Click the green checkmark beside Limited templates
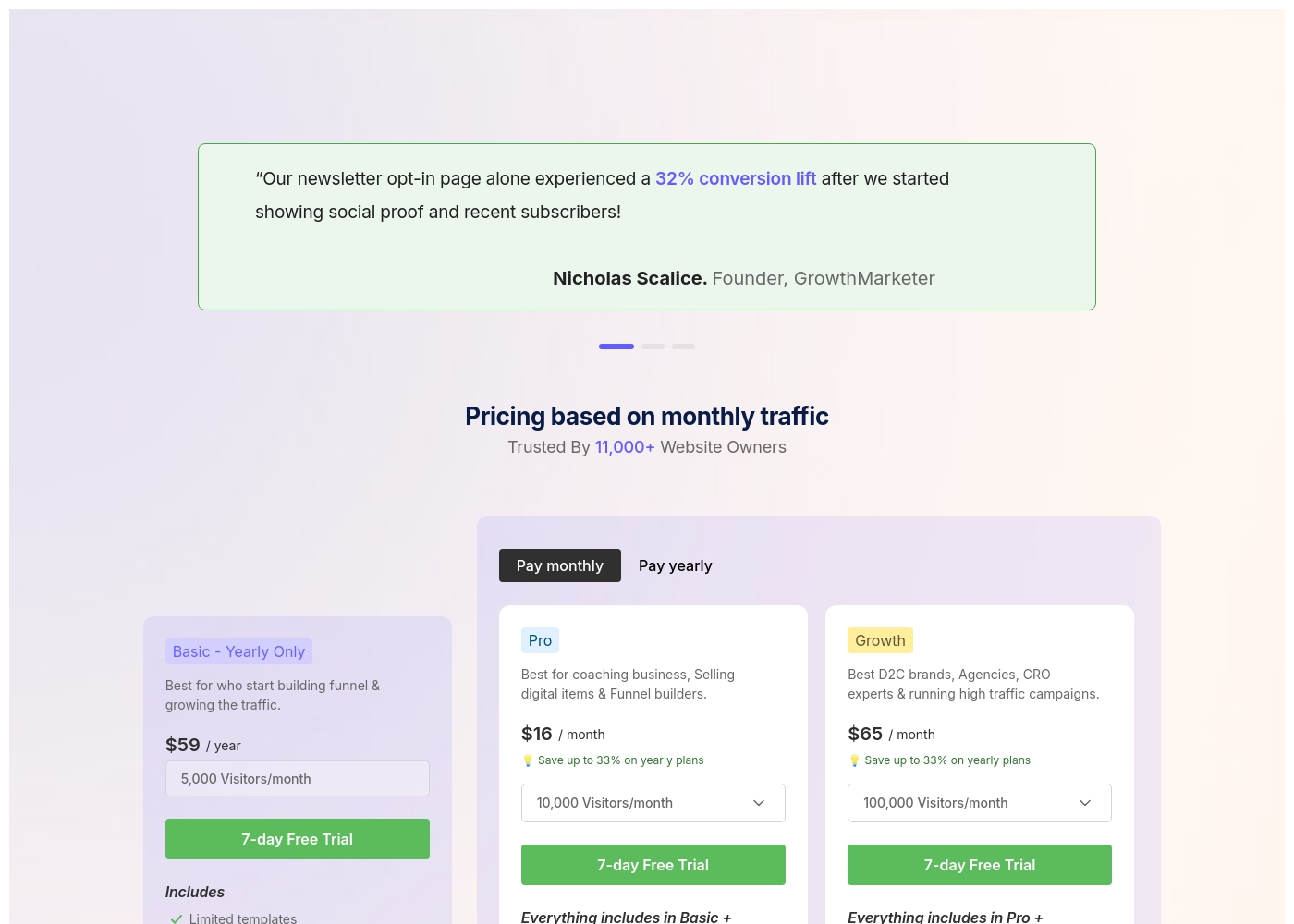 (x=176, y=918)
